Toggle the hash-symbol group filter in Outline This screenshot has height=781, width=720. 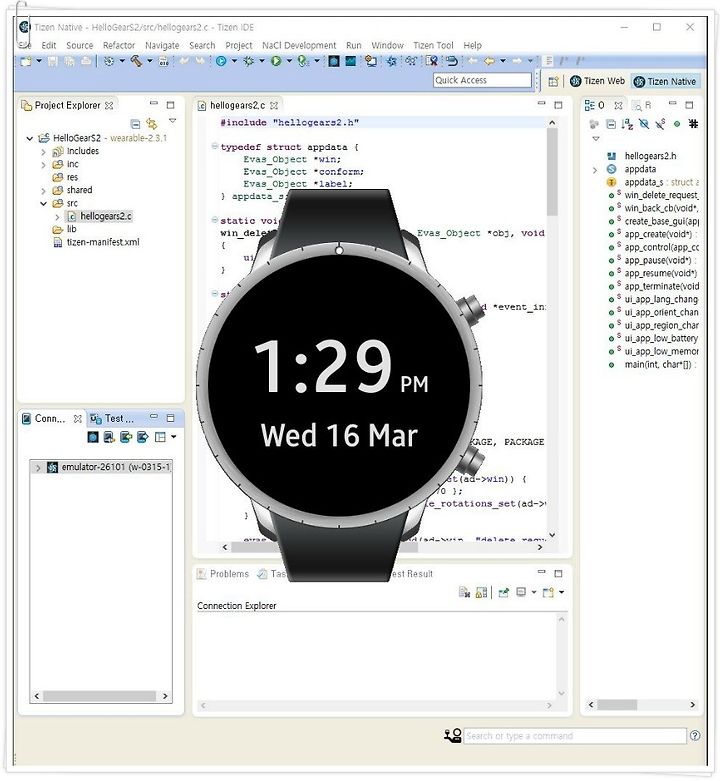pos(693,124)
